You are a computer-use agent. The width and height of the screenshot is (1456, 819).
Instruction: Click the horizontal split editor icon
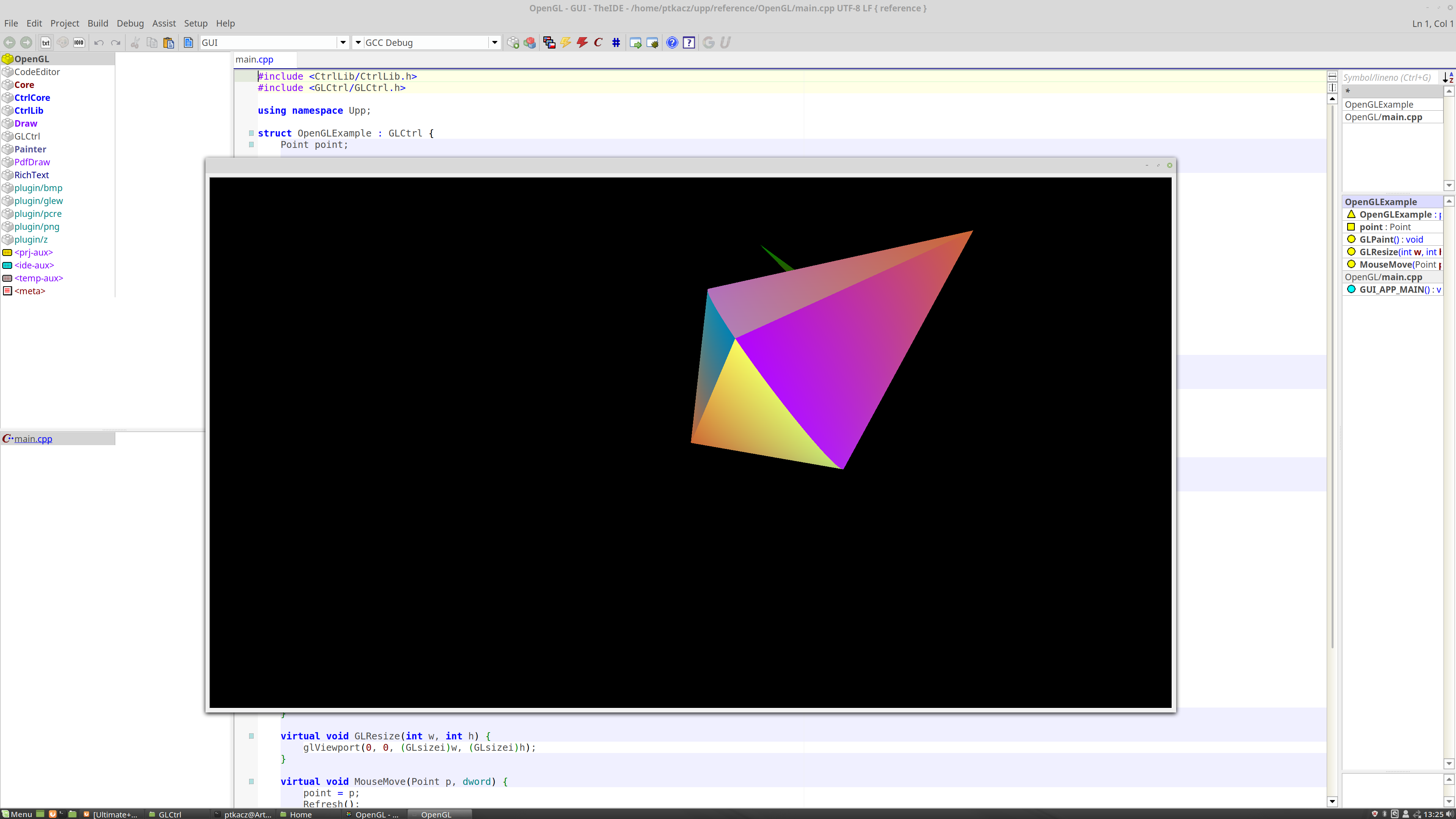click(1332, 76)
